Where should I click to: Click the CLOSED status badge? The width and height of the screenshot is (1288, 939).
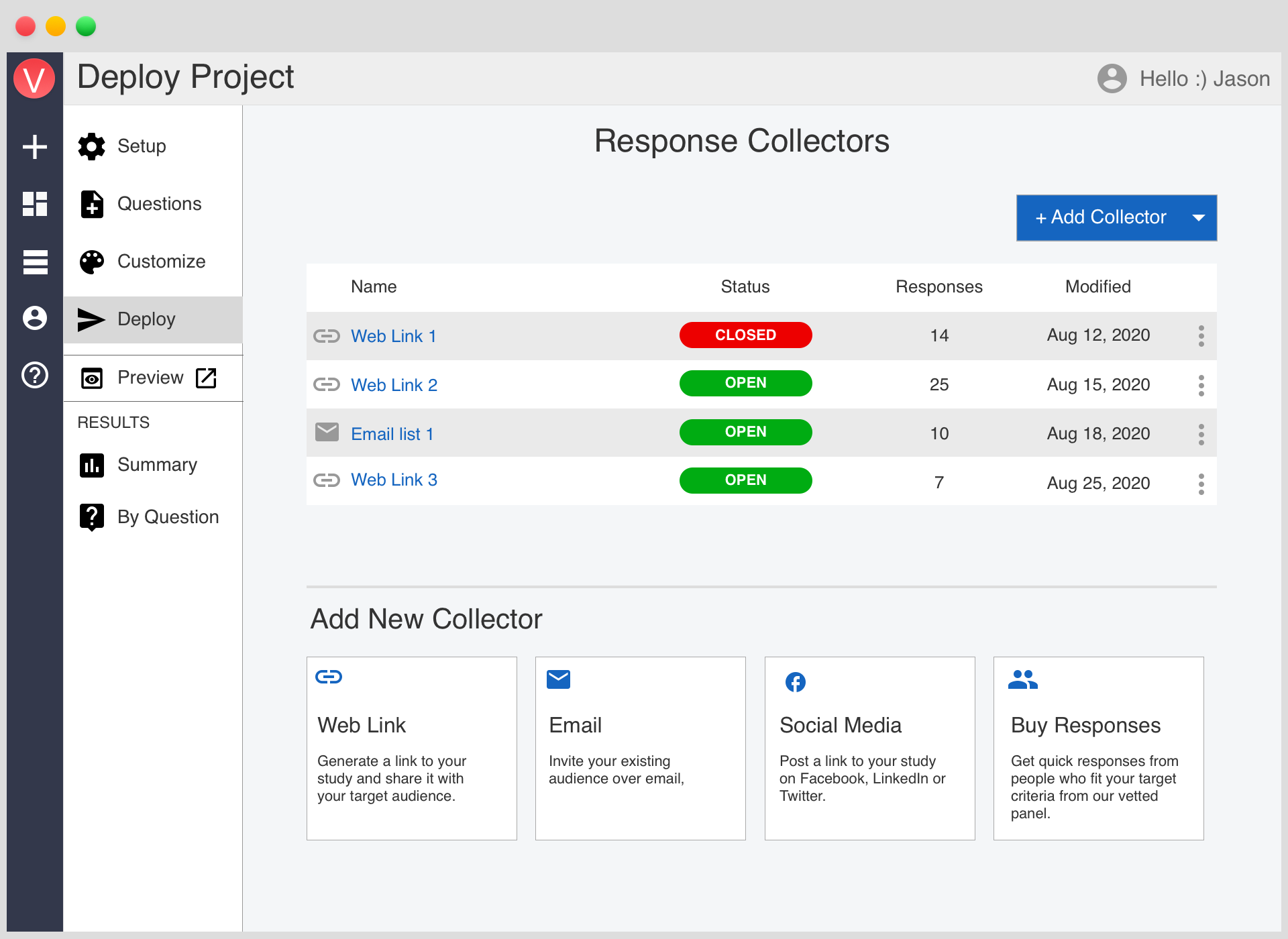pos(745,335)
